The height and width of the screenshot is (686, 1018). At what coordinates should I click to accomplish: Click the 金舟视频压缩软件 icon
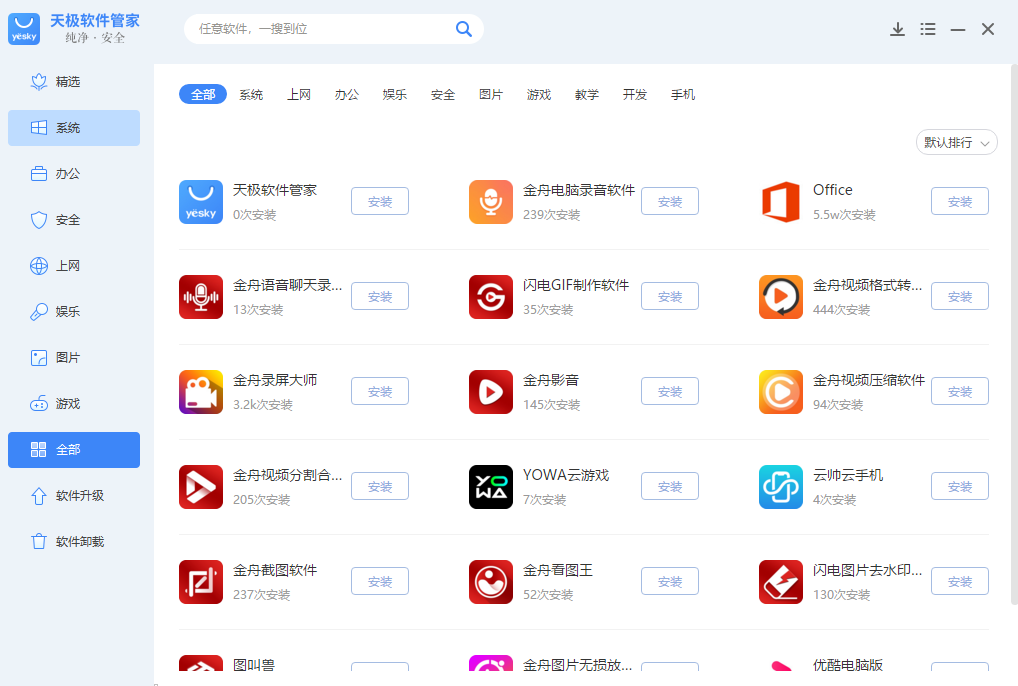tap(780, 392)
